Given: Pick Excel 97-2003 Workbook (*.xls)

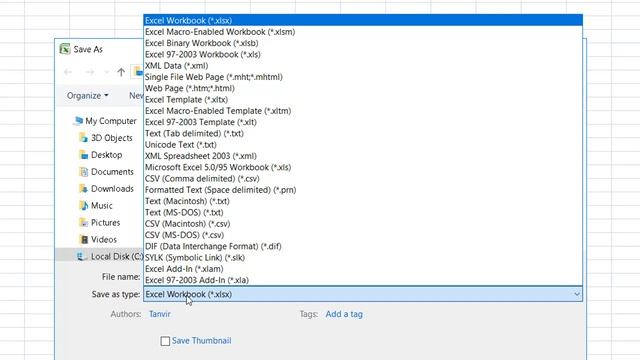Looking at the screenshot, I should (363, 54).
